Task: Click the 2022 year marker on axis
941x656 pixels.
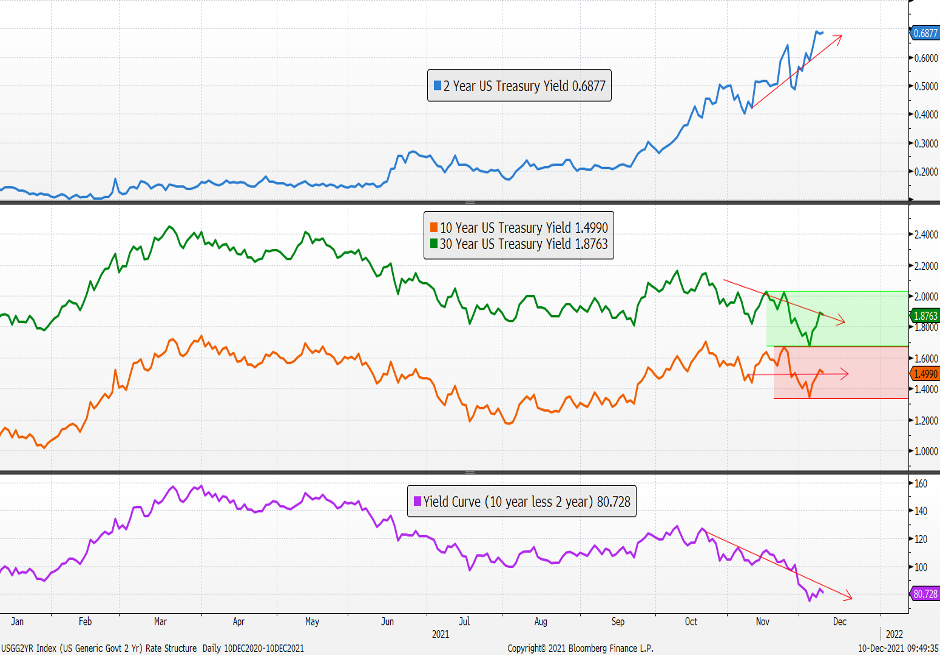Action: point(893,633)
